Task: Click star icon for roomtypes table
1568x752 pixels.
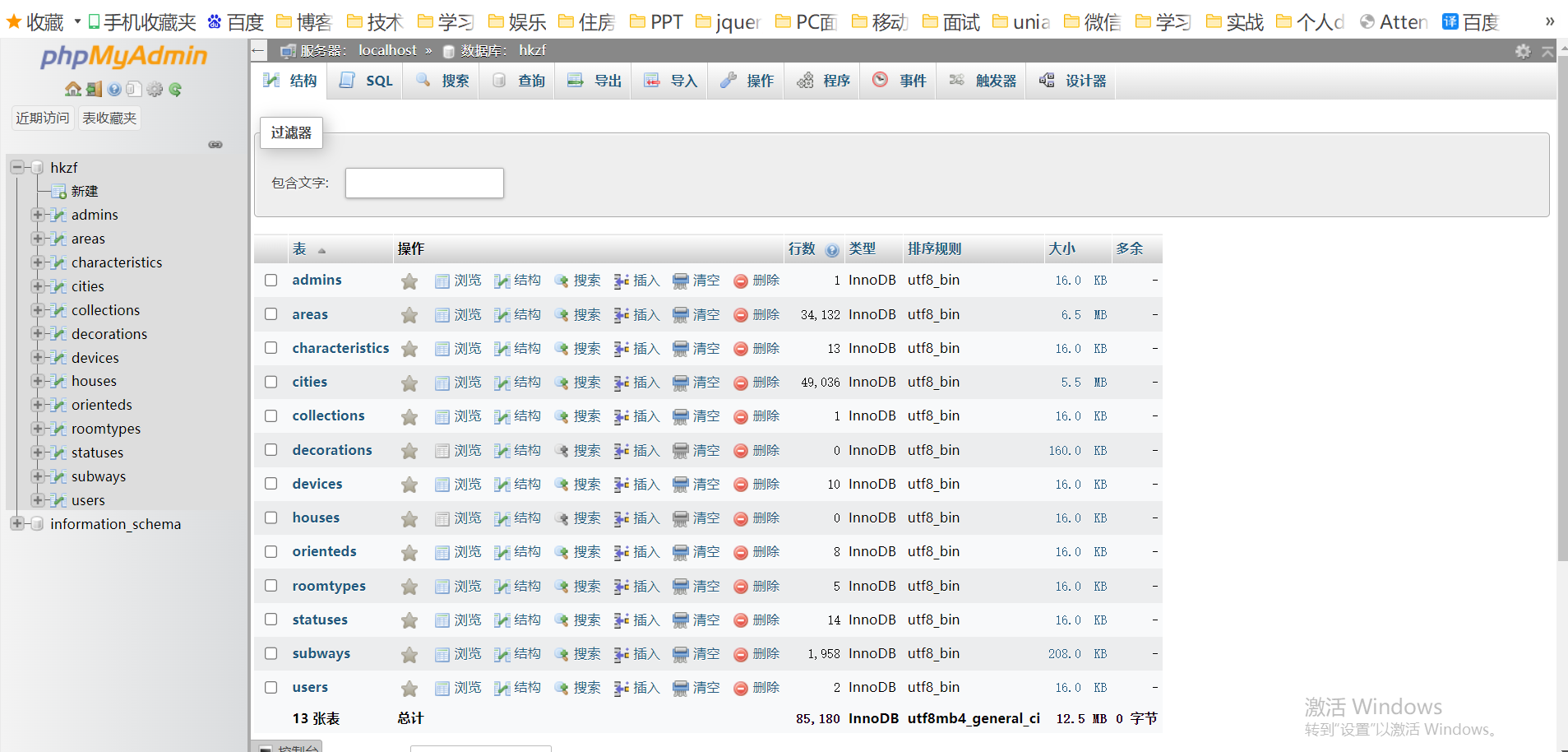Action: (409, 587)
